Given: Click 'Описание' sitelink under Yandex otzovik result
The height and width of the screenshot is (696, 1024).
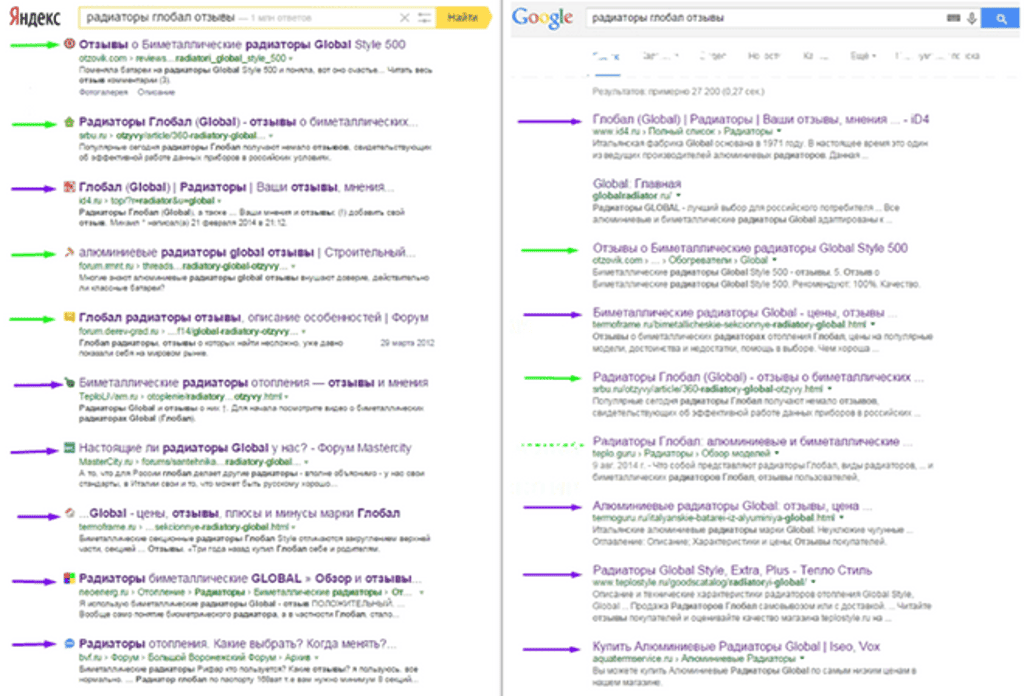Looking at the screenshot, I should 156,92.
